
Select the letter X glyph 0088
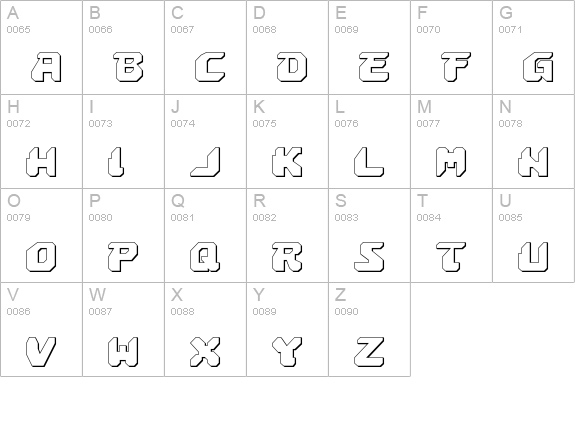click(x=205, y=352)
